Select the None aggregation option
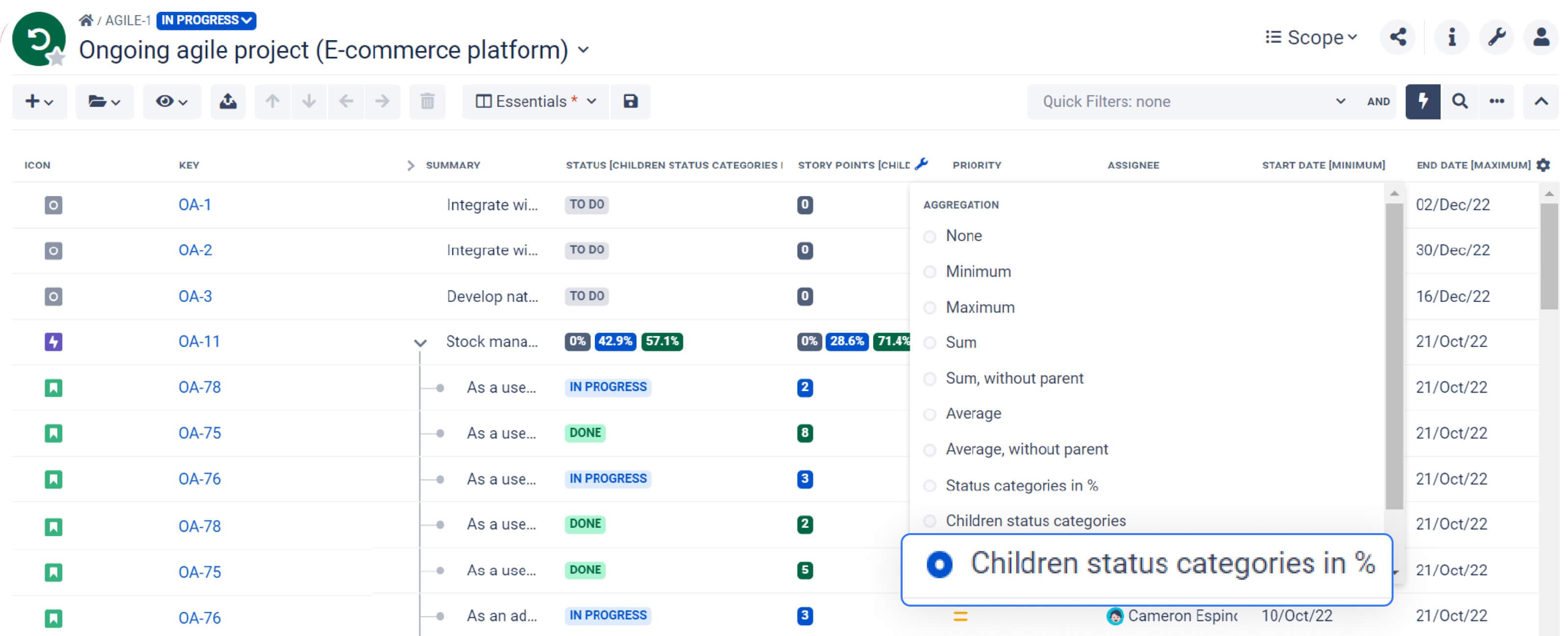Screen dimensions: 1568x636 [953, 236]
